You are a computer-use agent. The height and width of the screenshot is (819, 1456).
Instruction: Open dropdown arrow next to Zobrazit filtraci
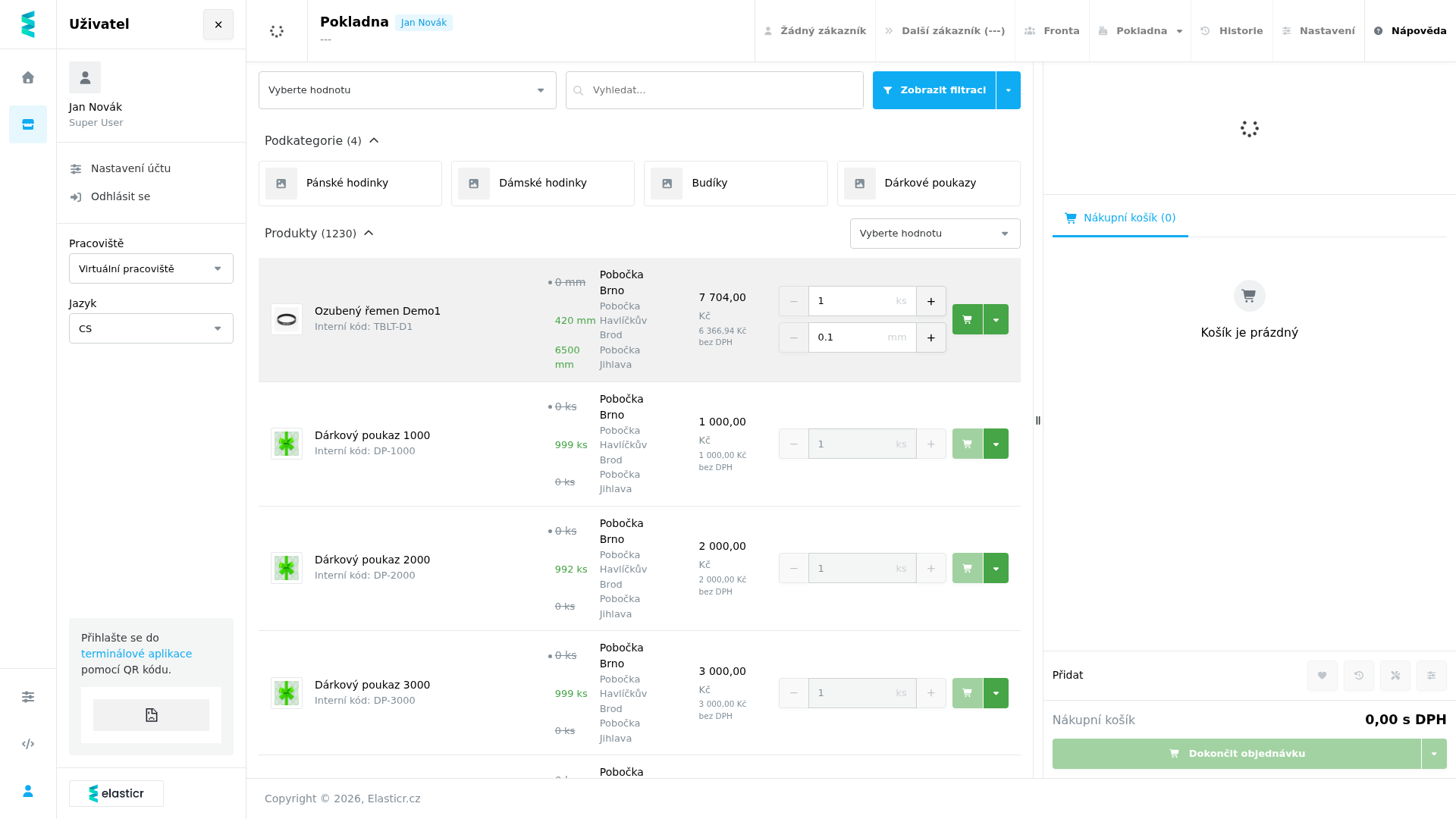point(1009,90)
